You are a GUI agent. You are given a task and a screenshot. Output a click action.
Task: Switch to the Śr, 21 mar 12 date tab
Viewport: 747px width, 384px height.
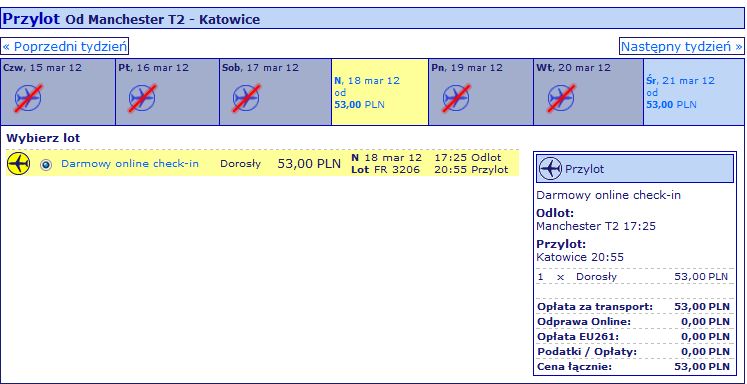pos(694,92)
